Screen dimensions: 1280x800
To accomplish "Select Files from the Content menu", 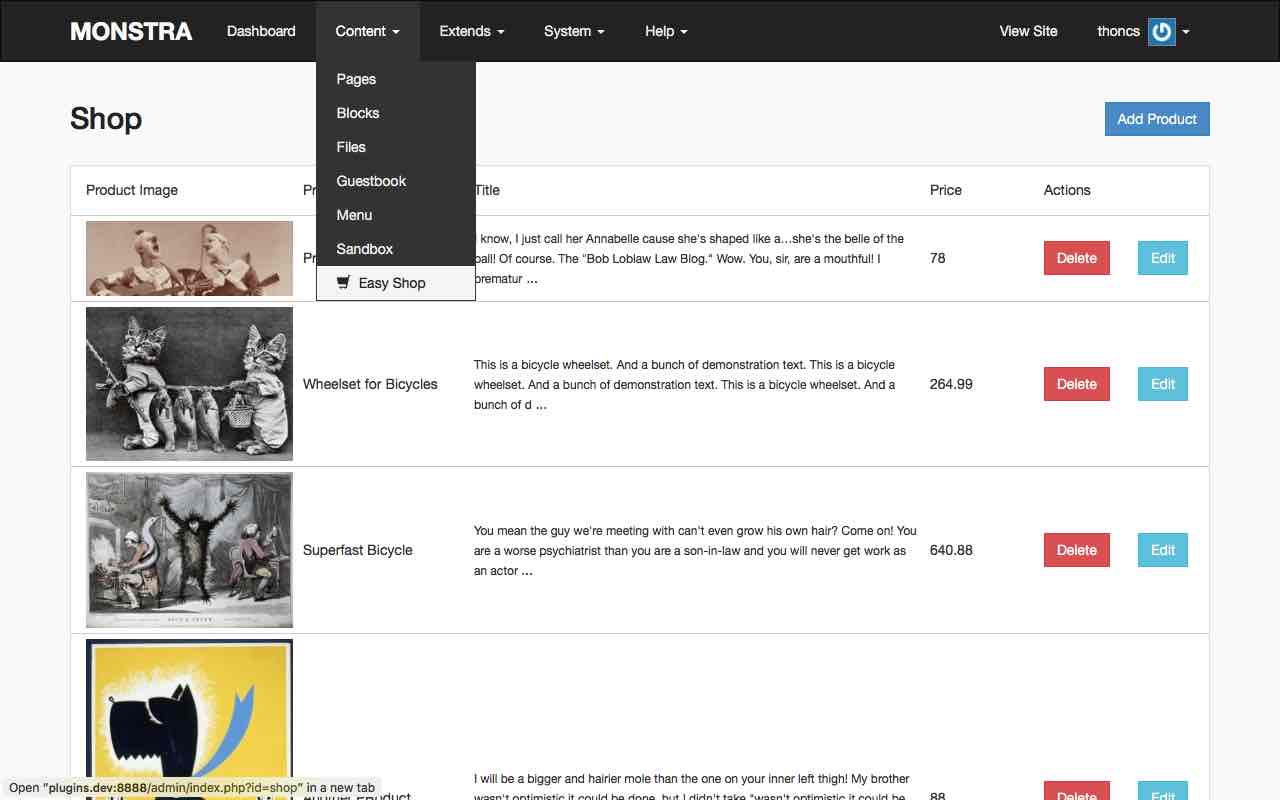I will (351, 147).
